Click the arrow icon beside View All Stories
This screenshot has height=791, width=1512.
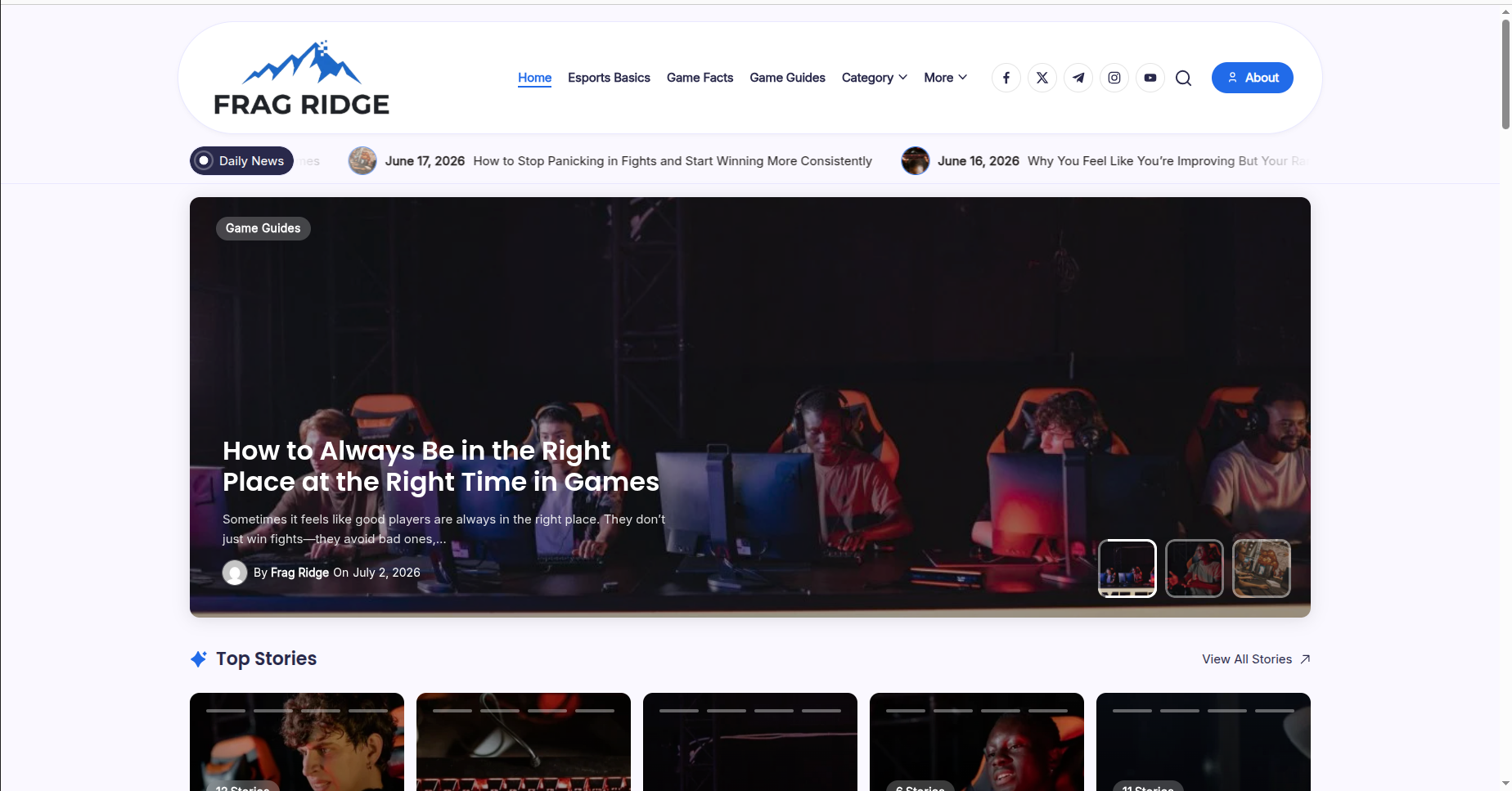point(1305,659)
